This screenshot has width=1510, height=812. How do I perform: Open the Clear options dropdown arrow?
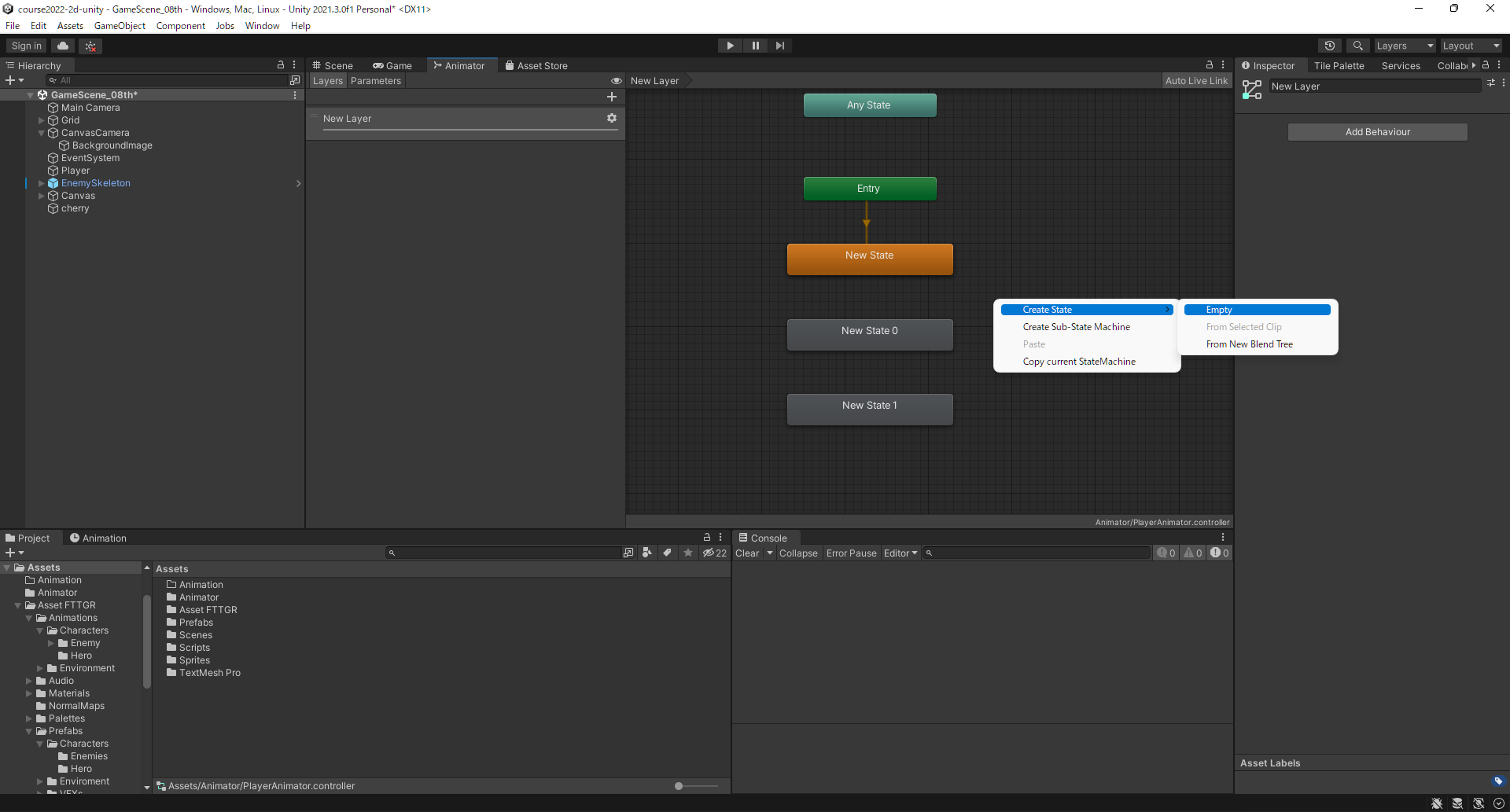(x=770, y=553)
